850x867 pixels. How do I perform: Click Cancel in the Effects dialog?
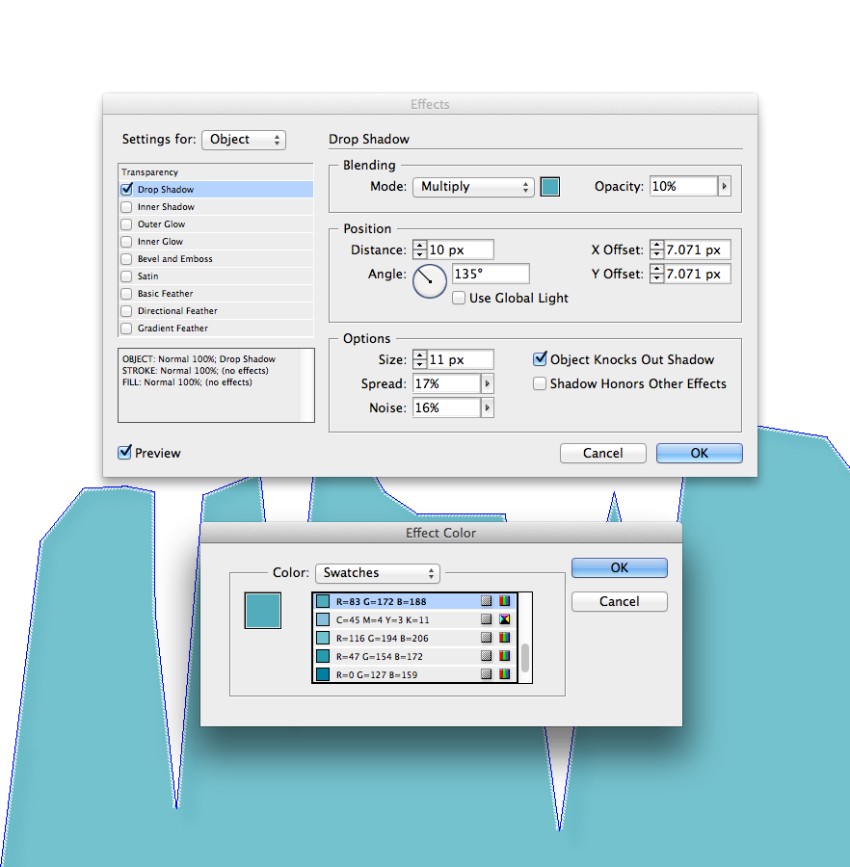tap(603, 453)
